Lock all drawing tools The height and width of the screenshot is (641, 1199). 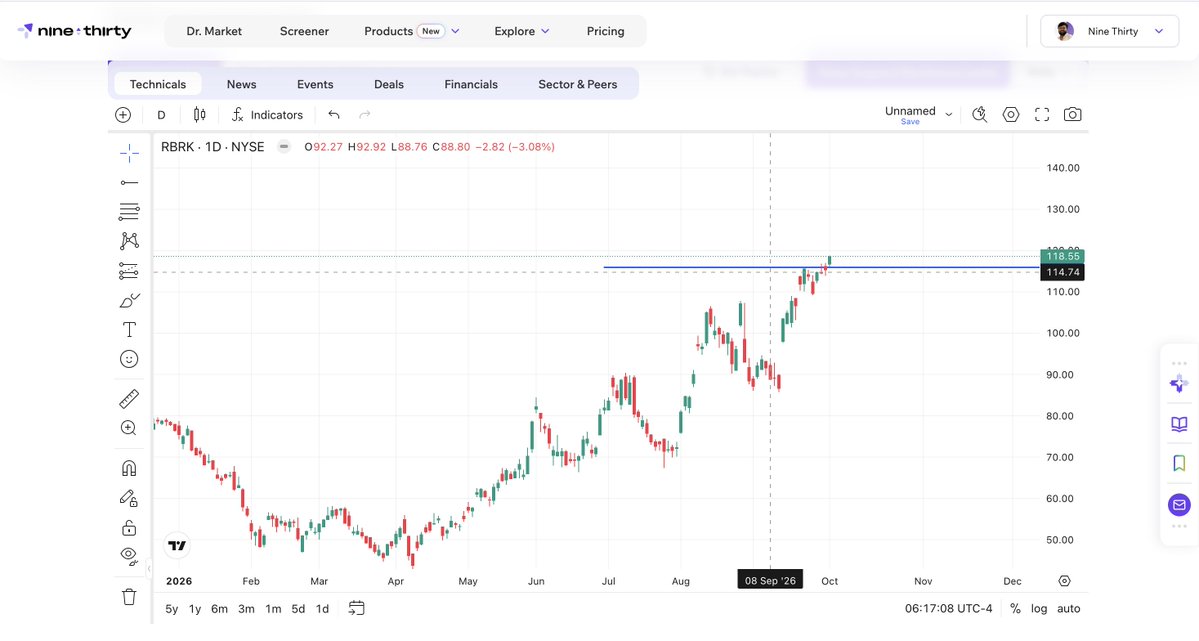click(129, 528)
